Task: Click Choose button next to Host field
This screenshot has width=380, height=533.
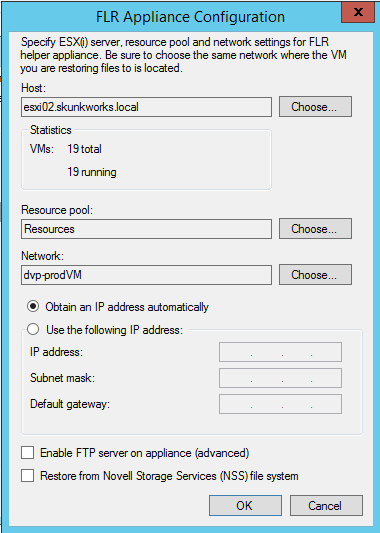Action: coord(315,107)
